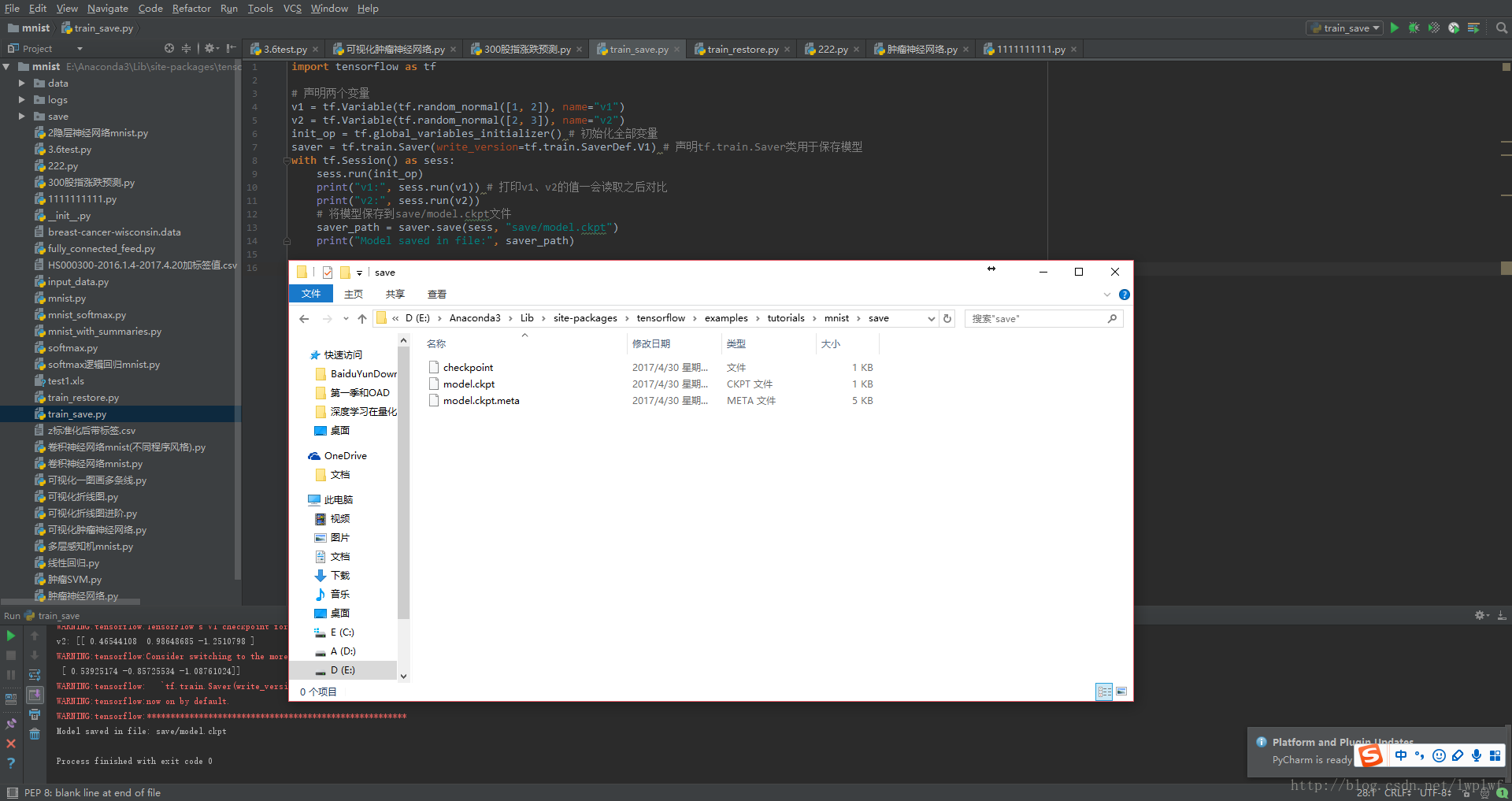Click tensorflow in Explorer breadcrumb

[x=661, y=318]
